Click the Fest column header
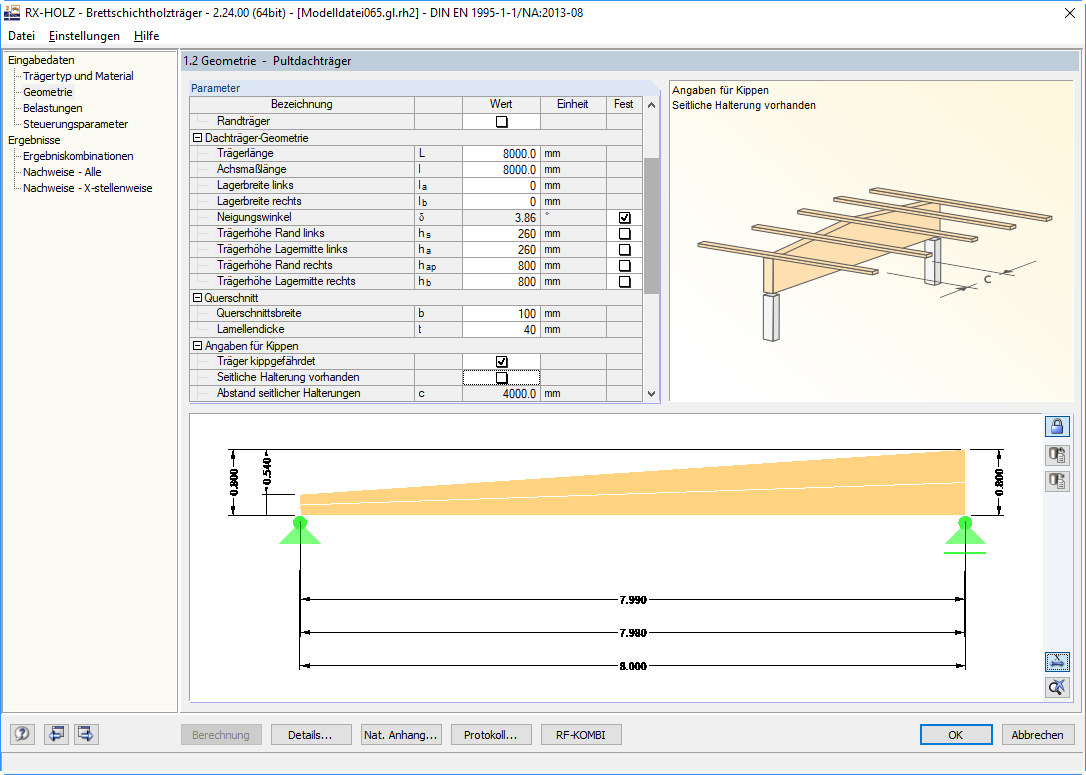1086x775 pixels. coord(624,104)
